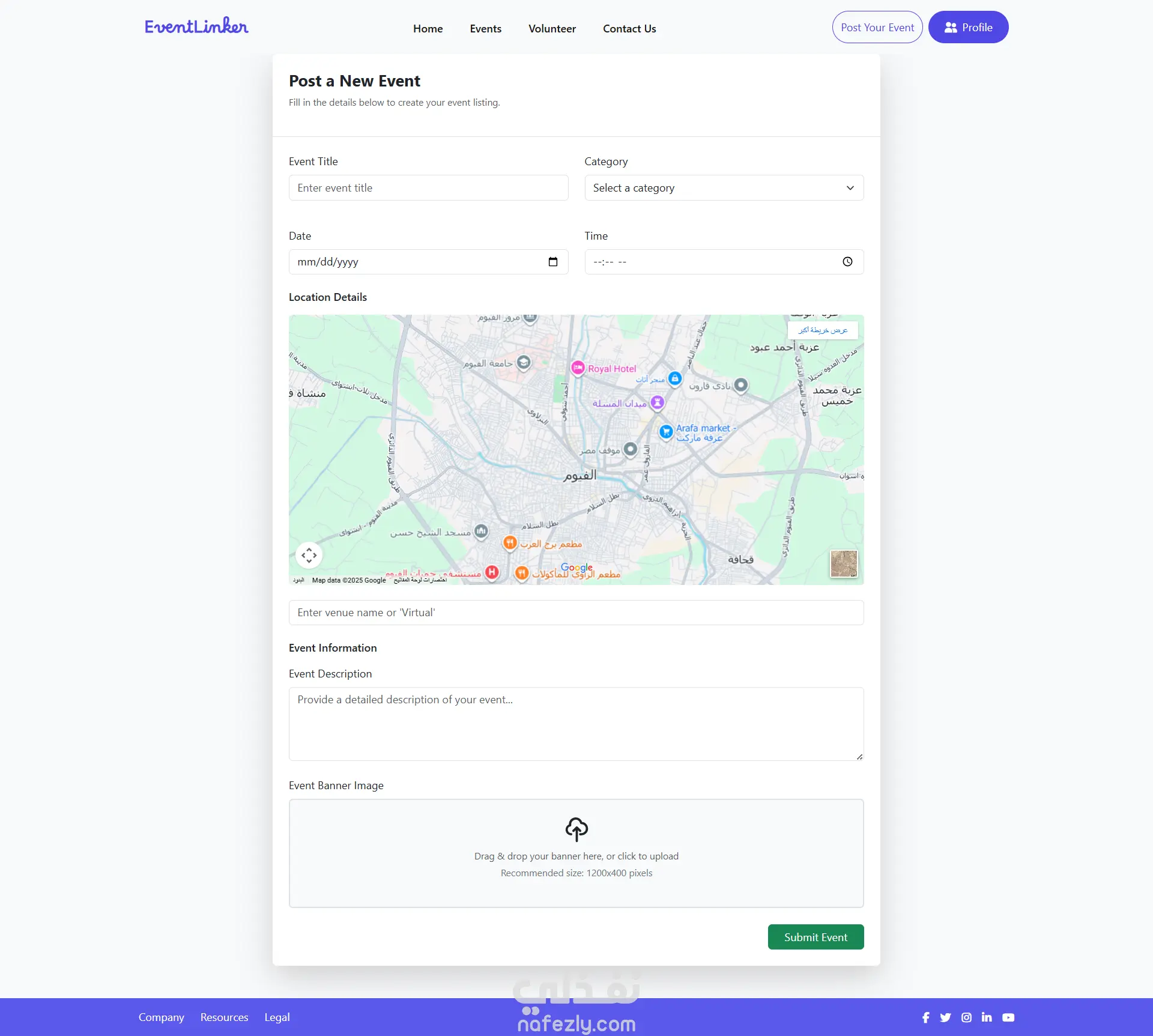Focus the venue name input field
Image resolution: width=1153 pixels, height=1036 pixels.
pos(576,613)
